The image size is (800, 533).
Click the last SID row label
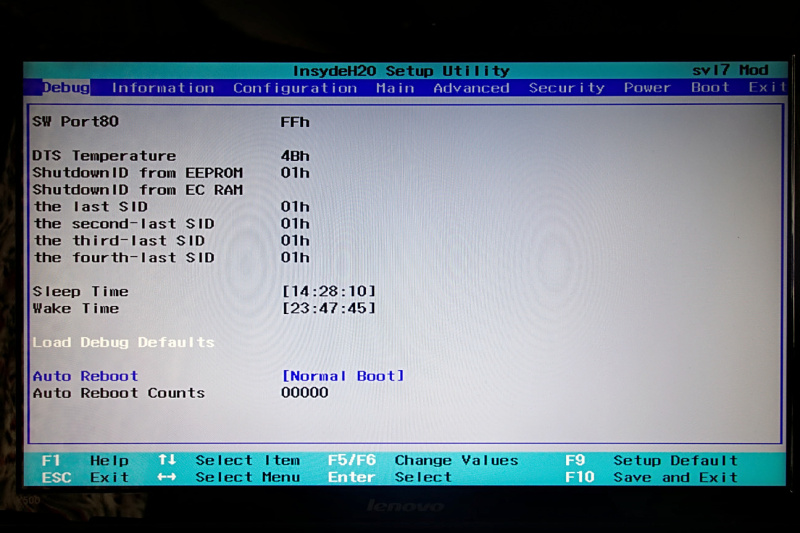pyautogui.click(x=91, y=207)
